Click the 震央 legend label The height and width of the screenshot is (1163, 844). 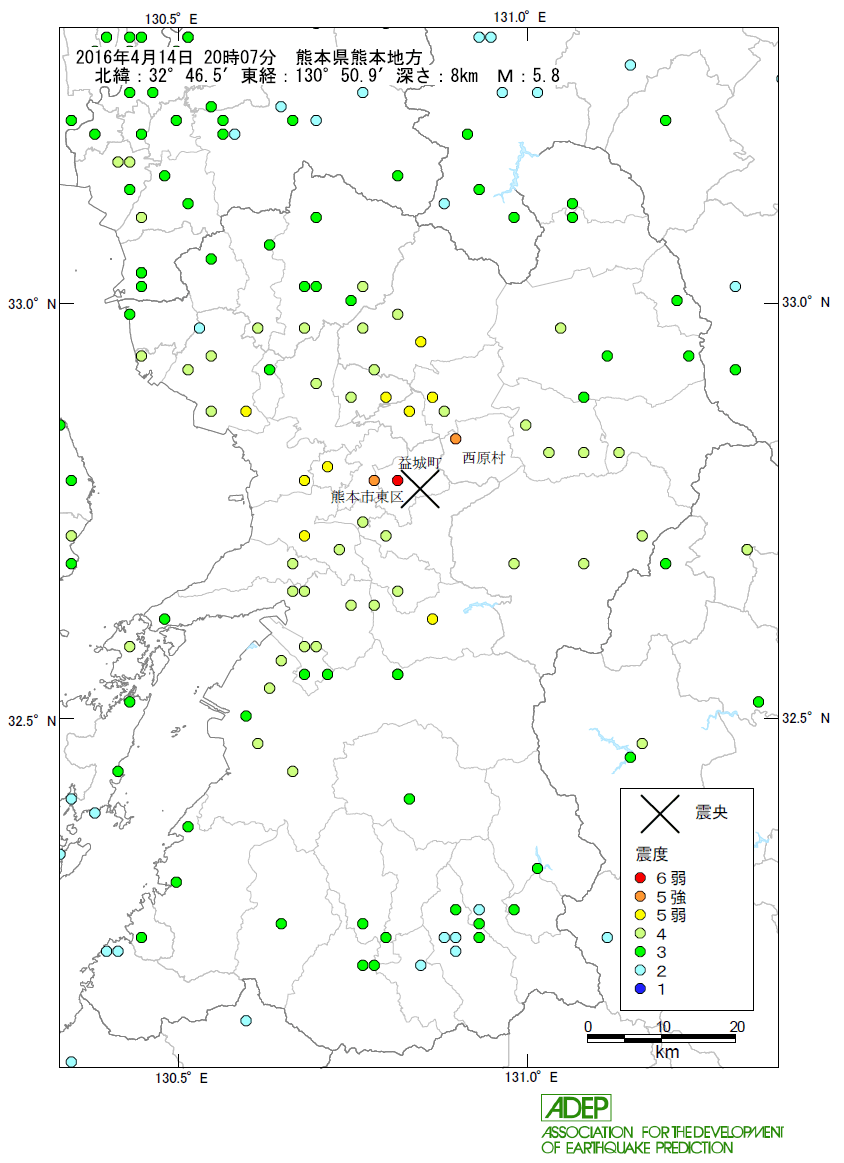coord(711,813)
